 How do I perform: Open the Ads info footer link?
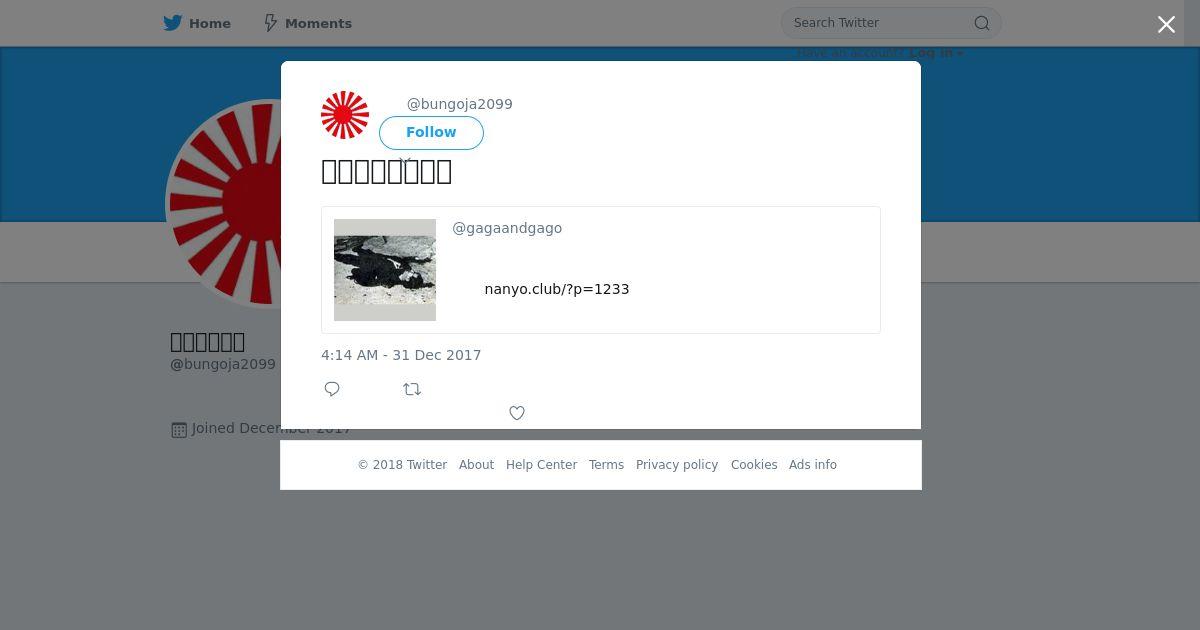[813, 465]
